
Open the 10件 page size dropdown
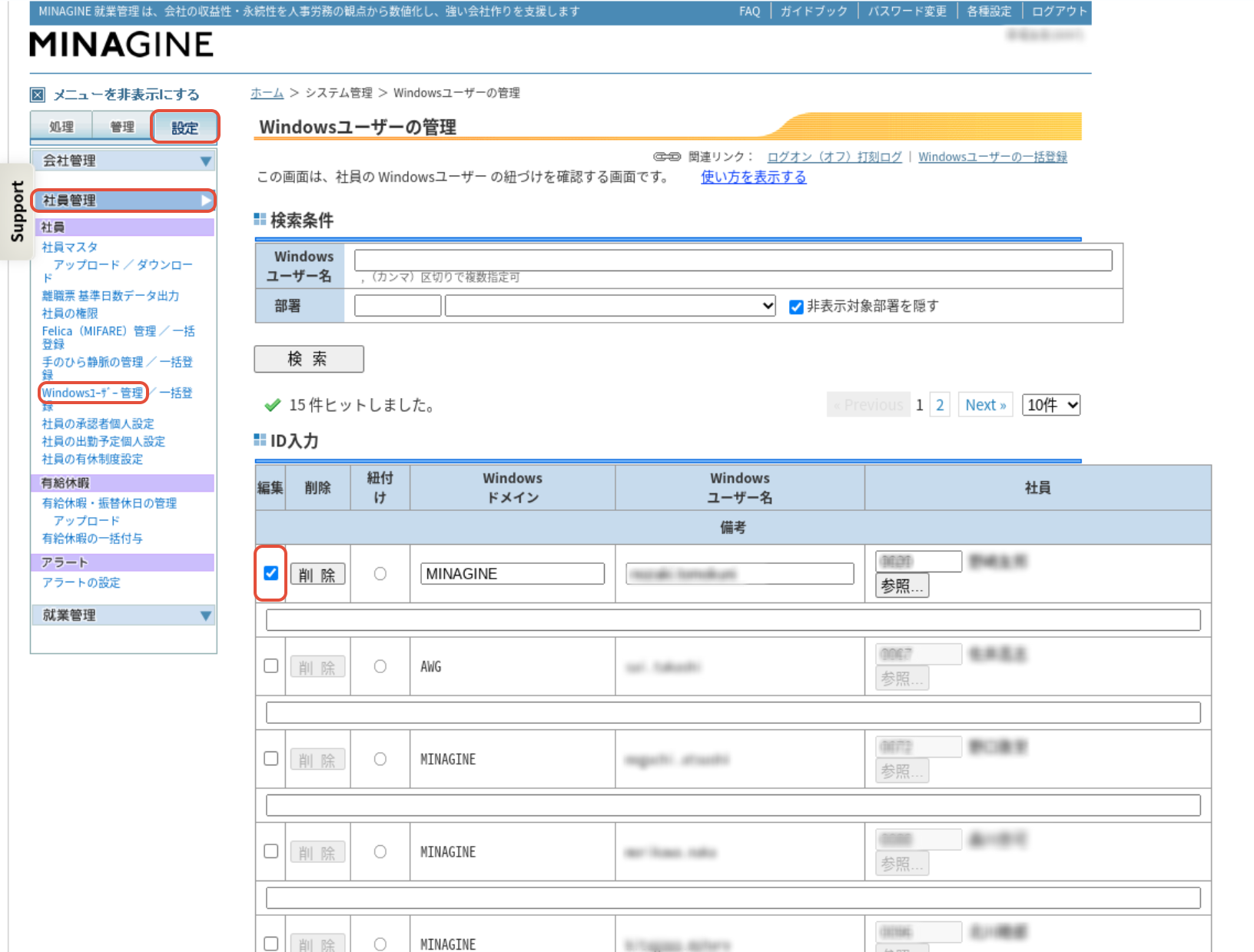tap(1051, 405)
